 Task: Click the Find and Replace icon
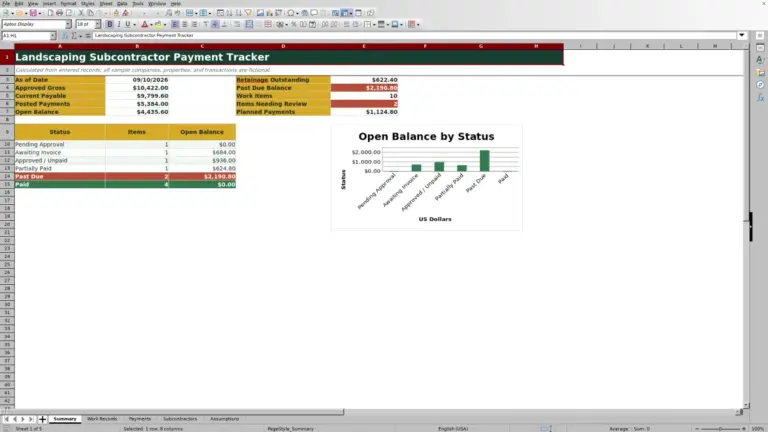[x=168, y=13]
